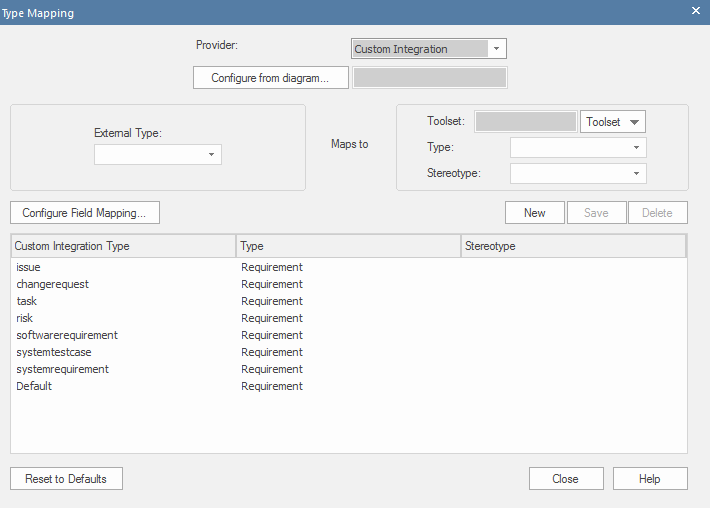Viewport: 710px width, 508px height.
Task: Sort by Stereotype column header
Action: click(x=573, y=246)
